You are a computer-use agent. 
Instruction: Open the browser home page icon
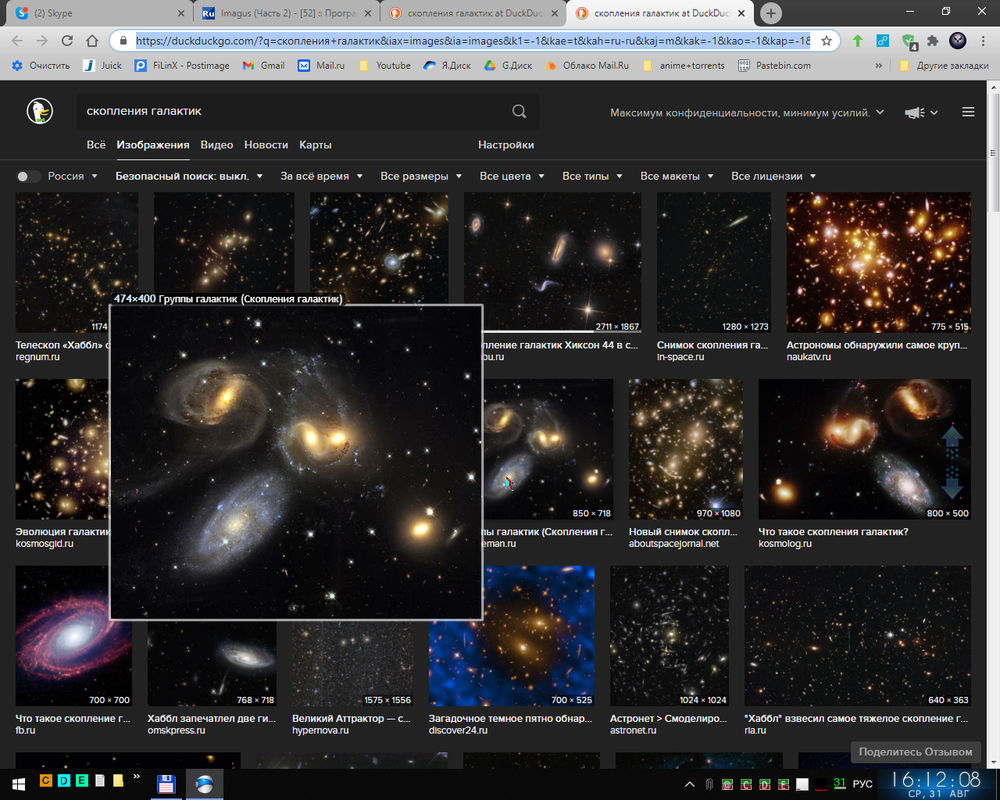pos(92,41)
